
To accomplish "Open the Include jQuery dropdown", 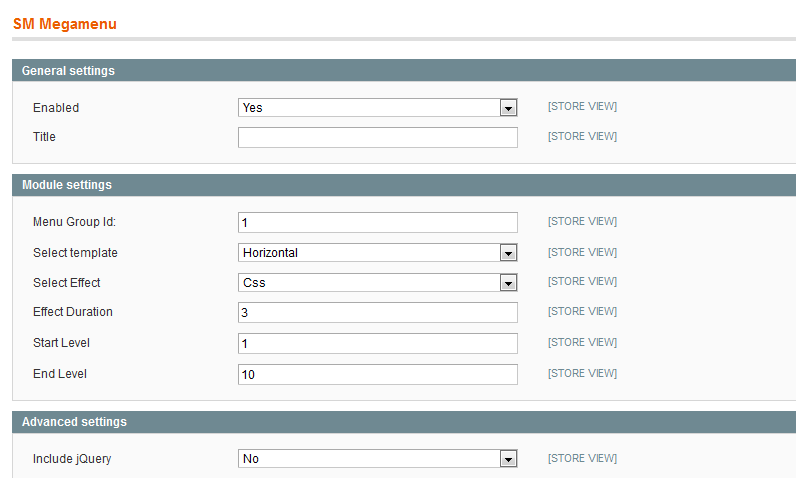I will click(377, 459).
